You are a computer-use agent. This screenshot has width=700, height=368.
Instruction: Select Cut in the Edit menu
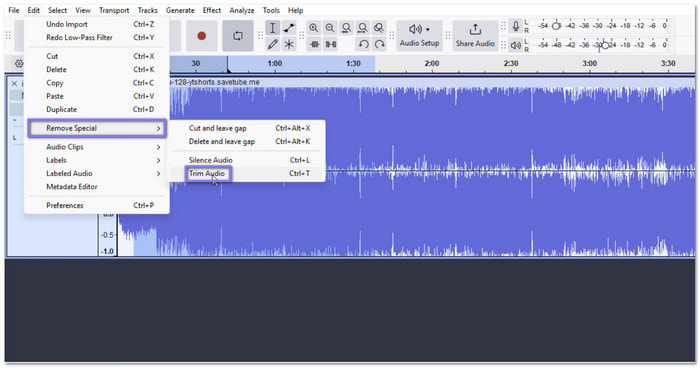tap(96, 56)
